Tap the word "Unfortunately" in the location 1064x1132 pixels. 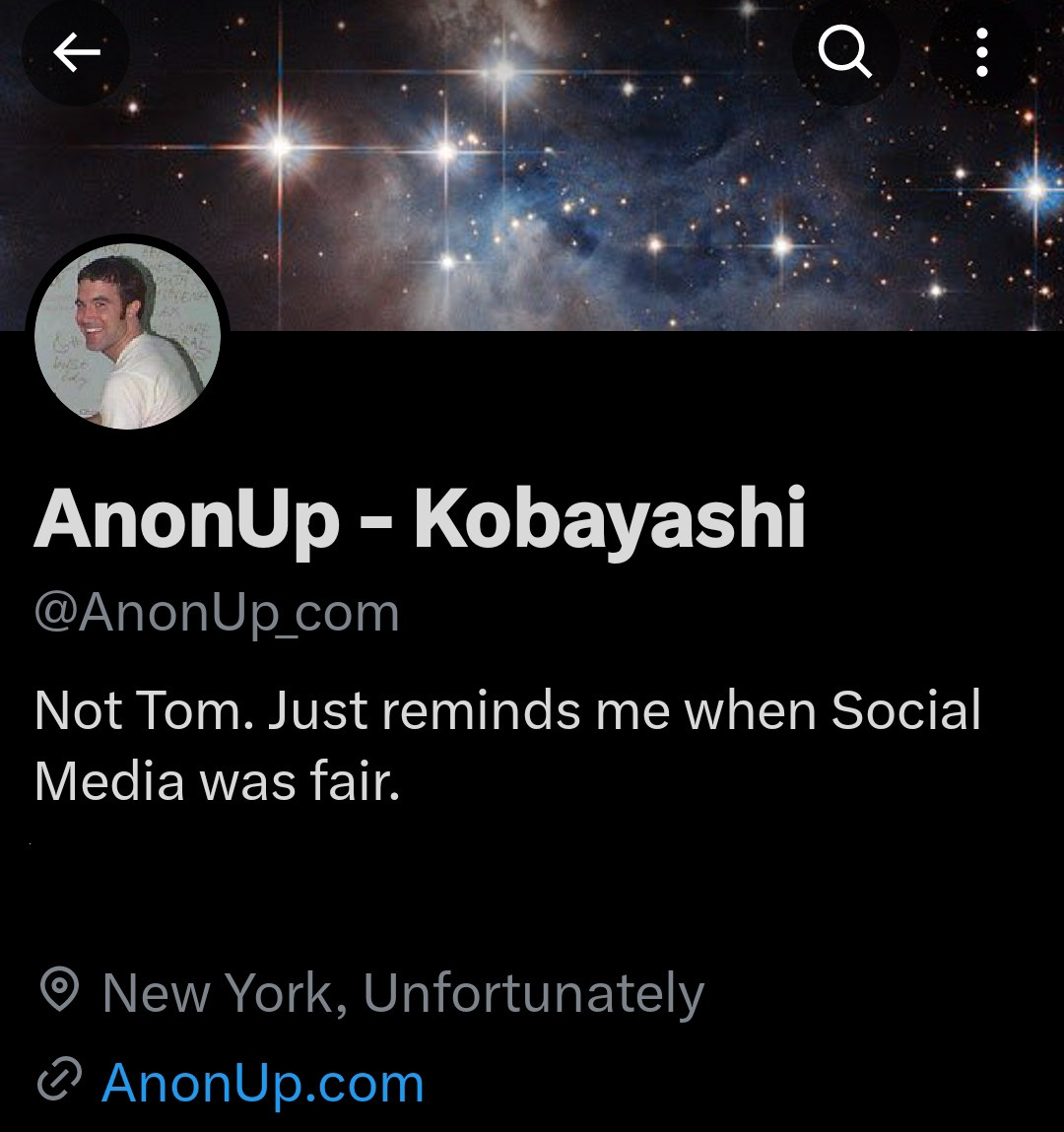tap(533, 992)
